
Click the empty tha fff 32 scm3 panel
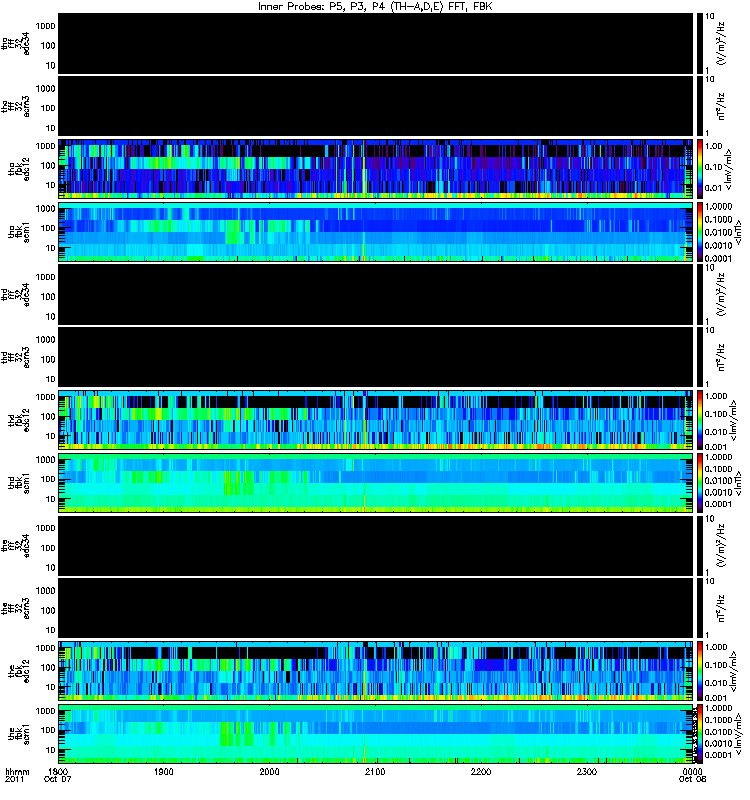pos(376,106)
